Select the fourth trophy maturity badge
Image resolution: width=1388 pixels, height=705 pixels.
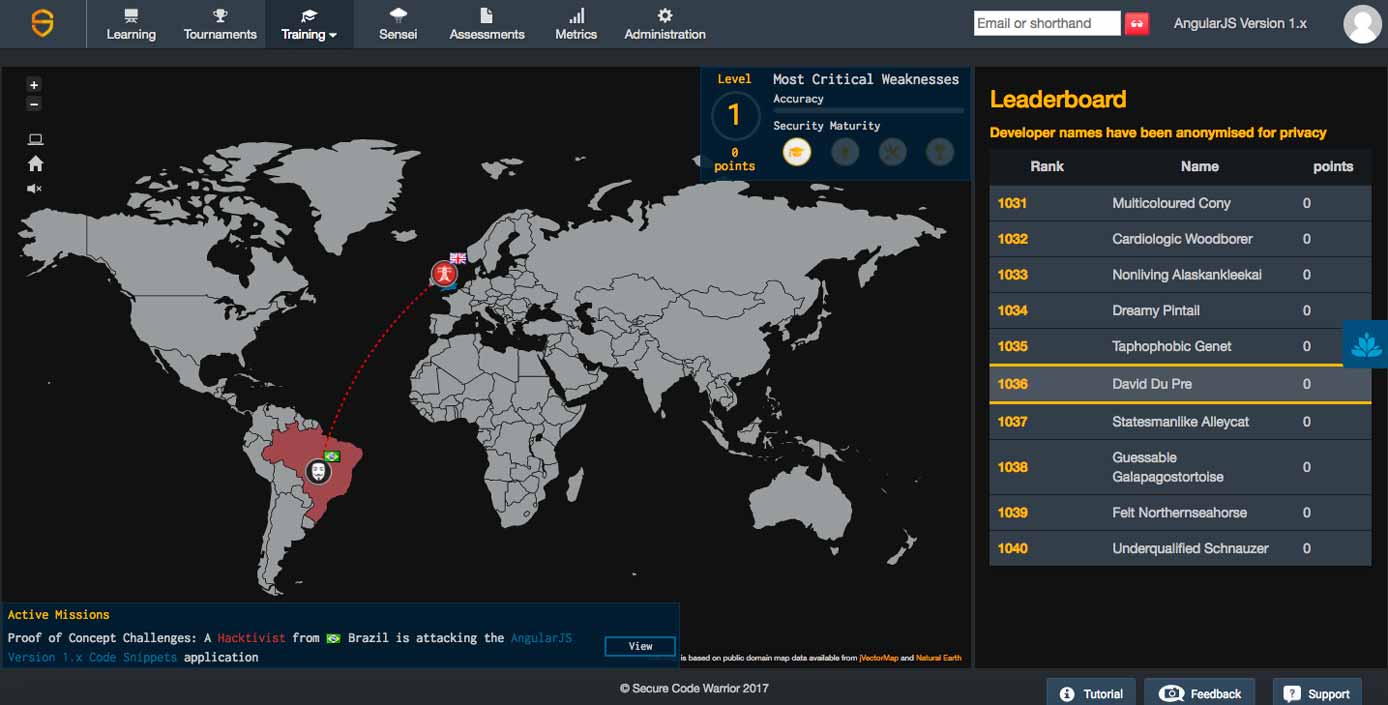tap(939, 152)
